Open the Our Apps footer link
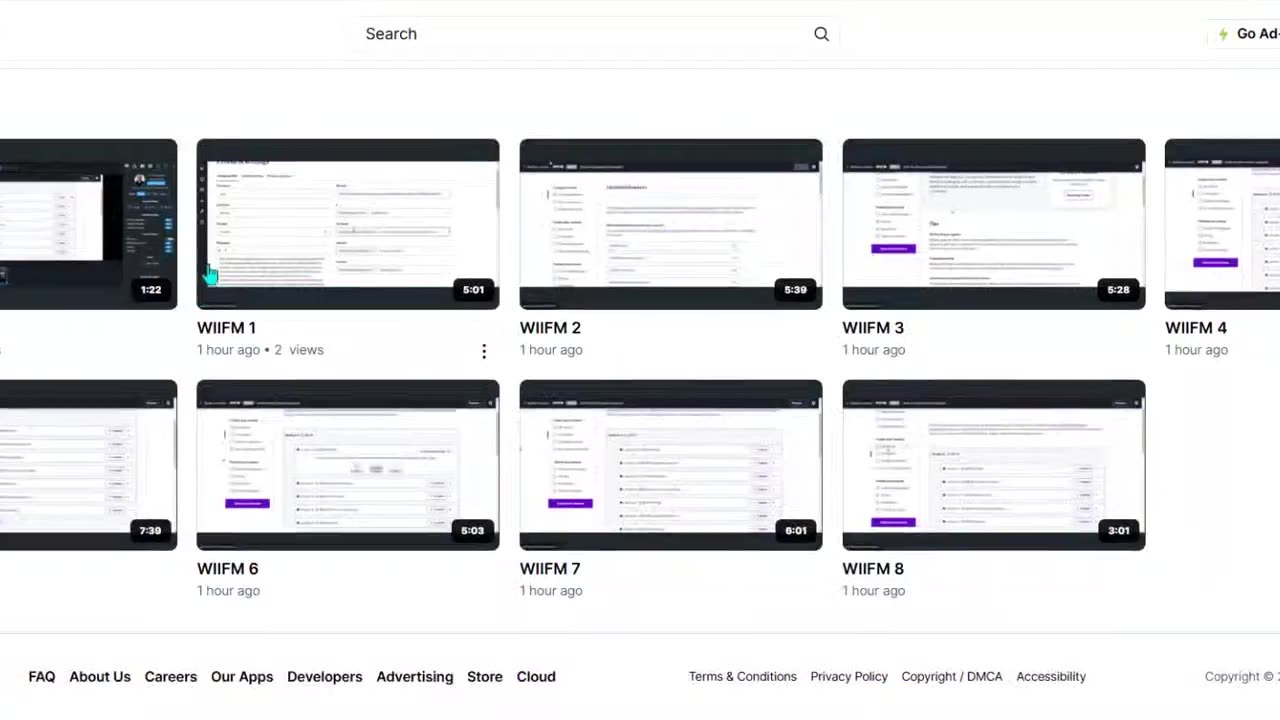1280x720 pixels. pos(242,677)
